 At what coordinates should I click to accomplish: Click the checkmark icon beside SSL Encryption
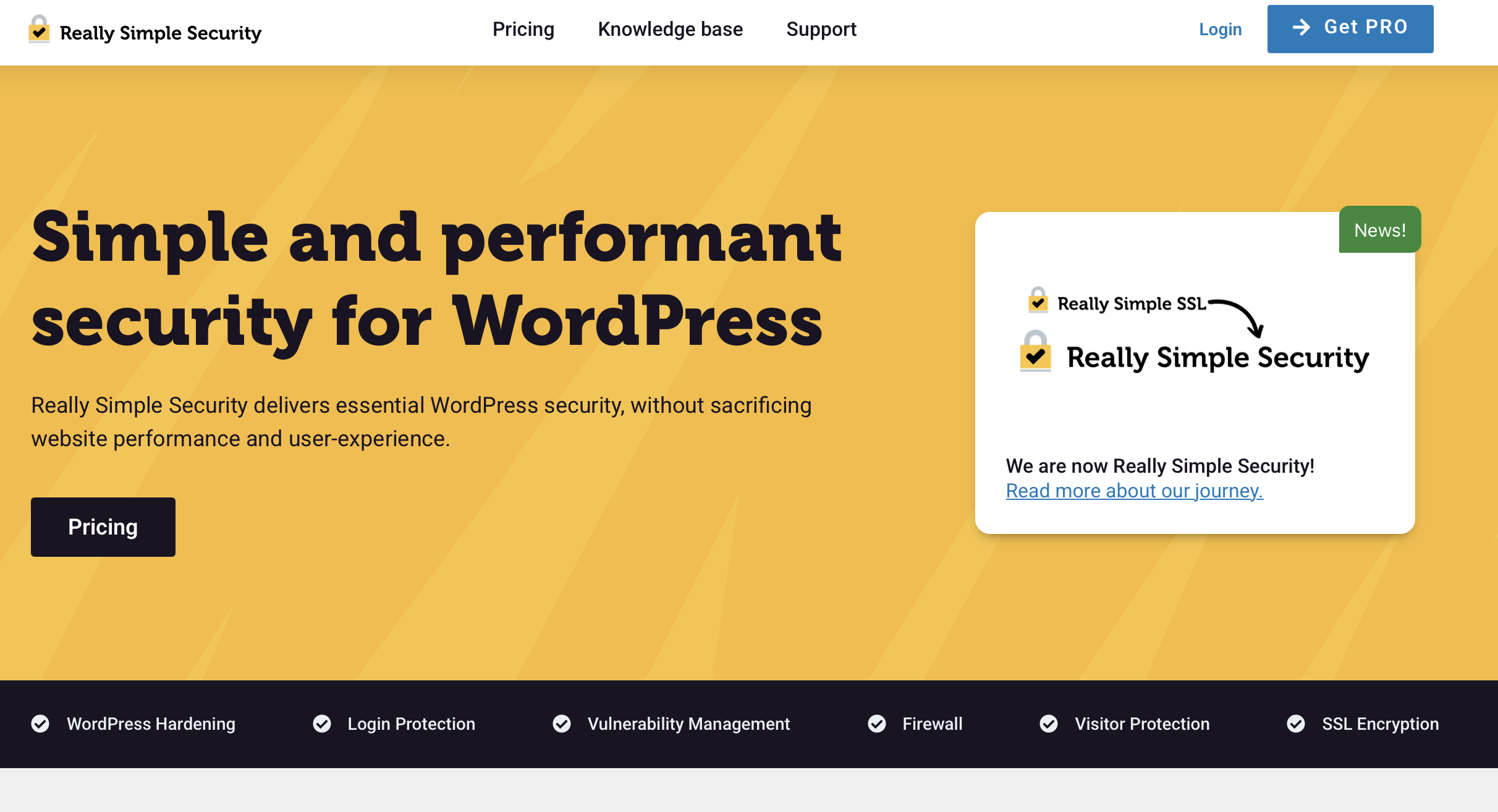pos(1296,724)
